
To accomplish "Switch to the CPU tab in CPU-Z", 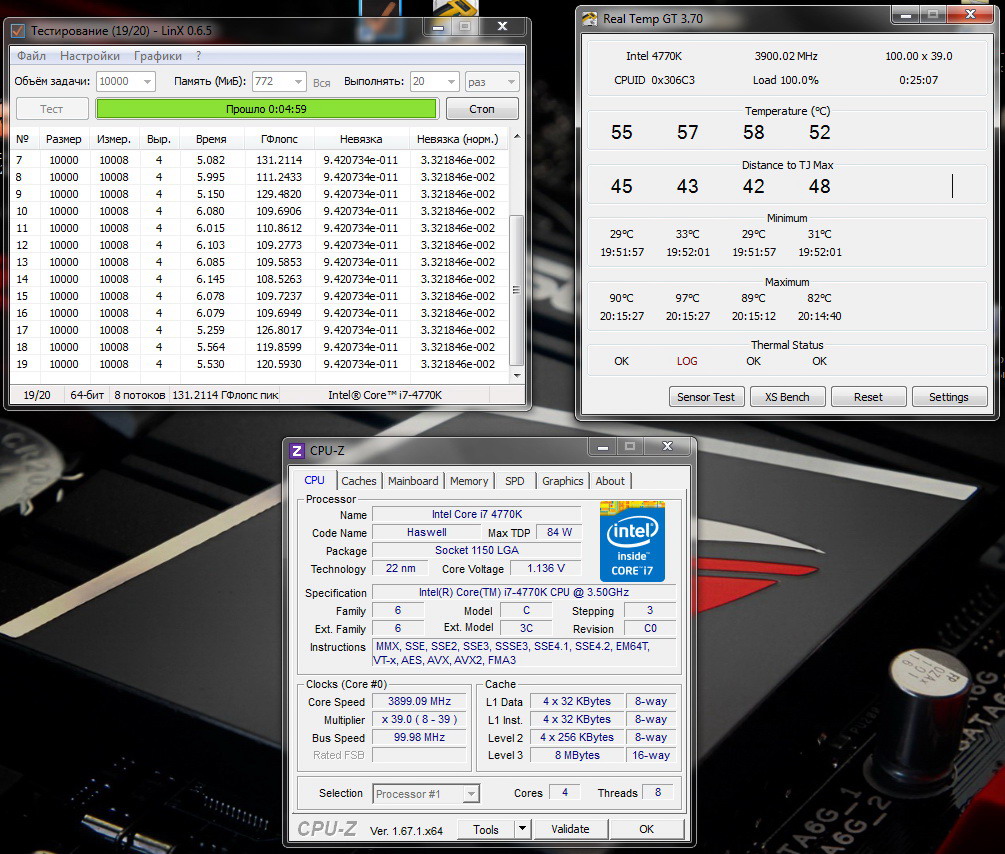I will (x=314, y=480).
